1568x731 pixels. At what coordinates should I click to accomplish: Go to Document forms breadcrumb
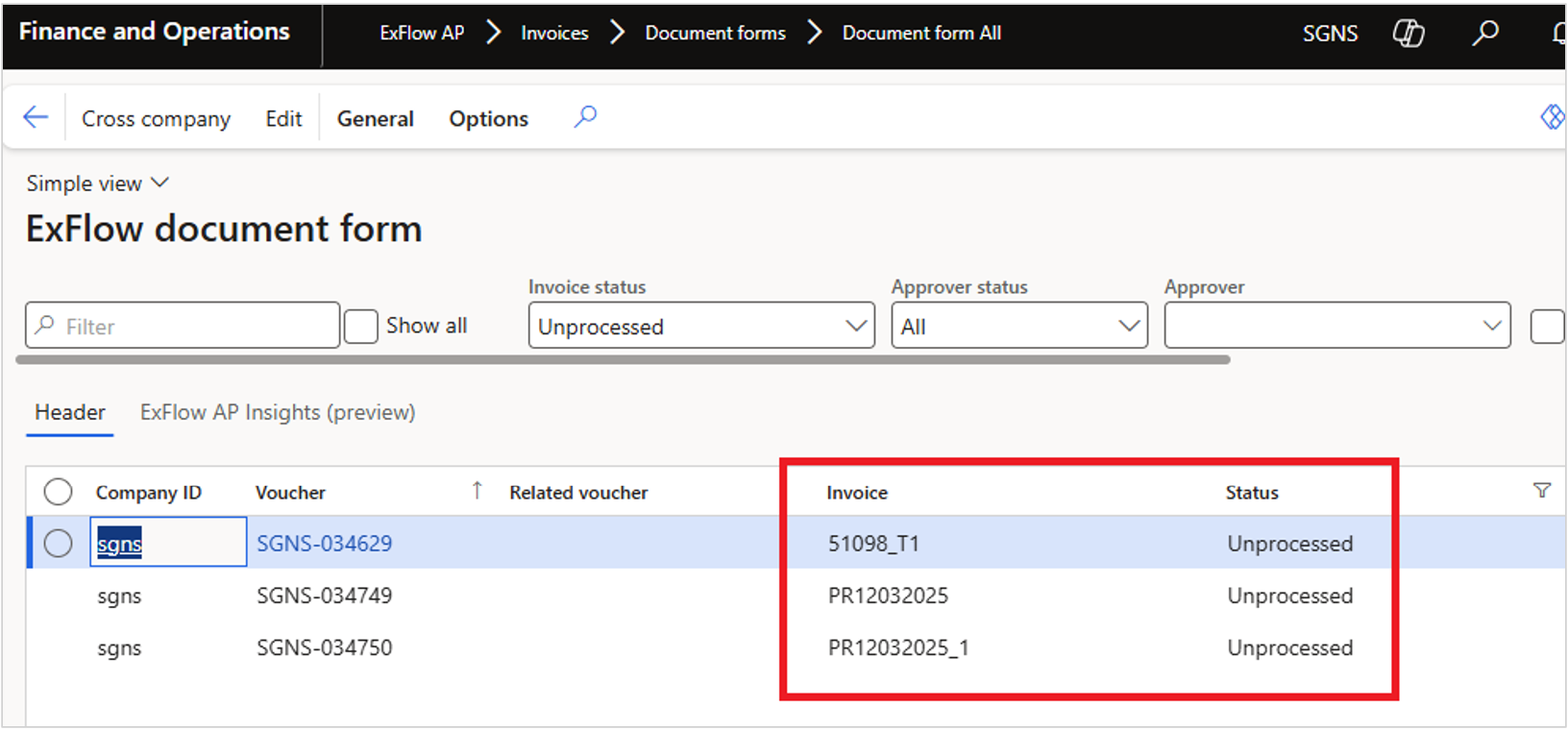pos(716,33)
